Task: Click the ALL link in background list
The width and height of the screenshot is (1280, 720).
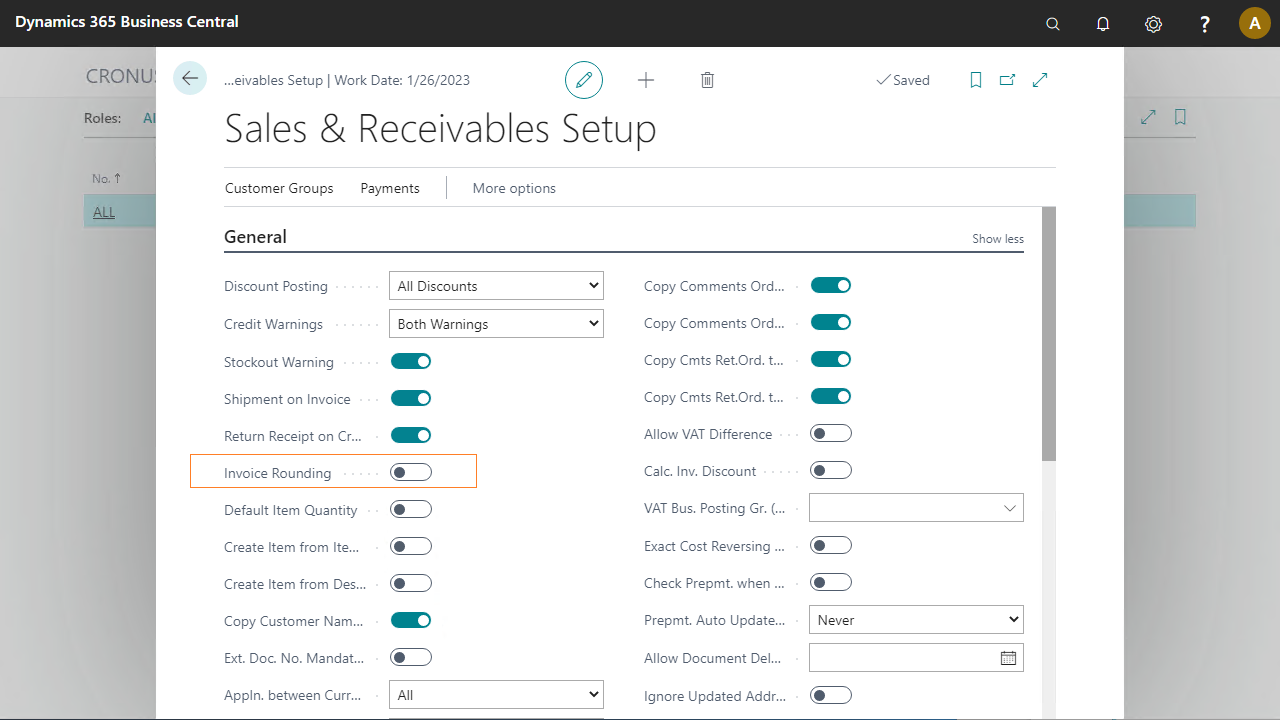Action: pos(104,212)
